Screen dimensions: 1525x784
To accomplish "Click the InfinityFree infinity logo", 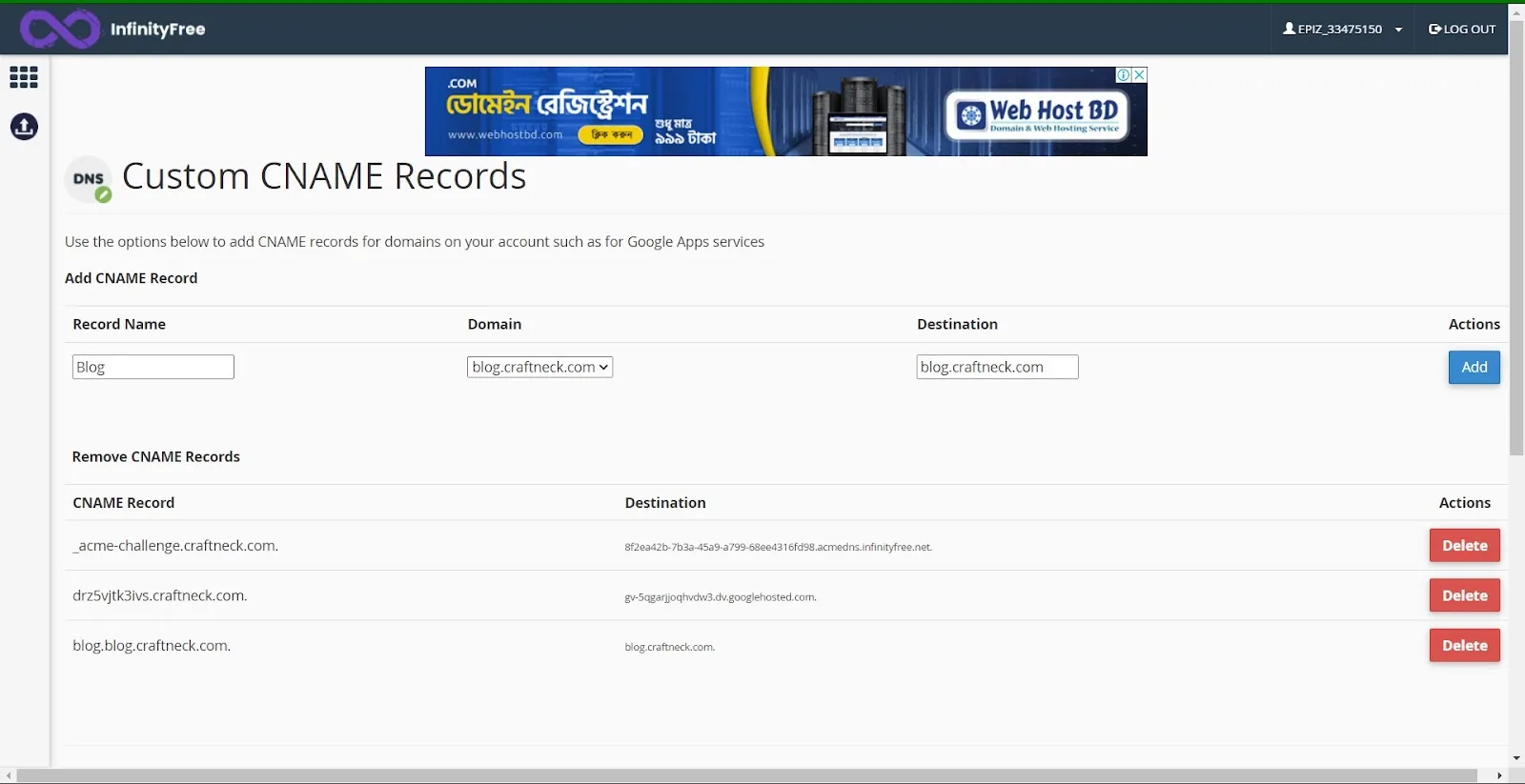I will (x=59, y=29).
